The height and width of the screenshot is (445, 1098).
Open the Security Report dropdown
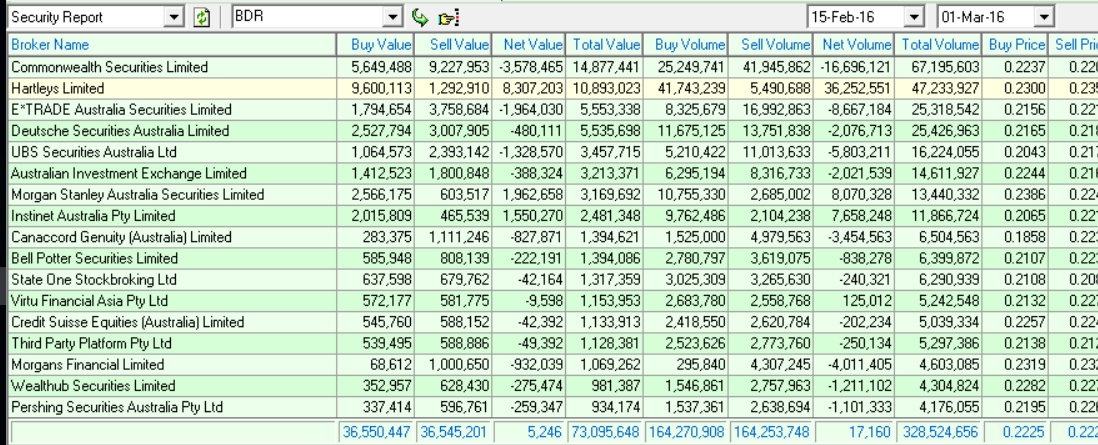(x=174, y=18)
